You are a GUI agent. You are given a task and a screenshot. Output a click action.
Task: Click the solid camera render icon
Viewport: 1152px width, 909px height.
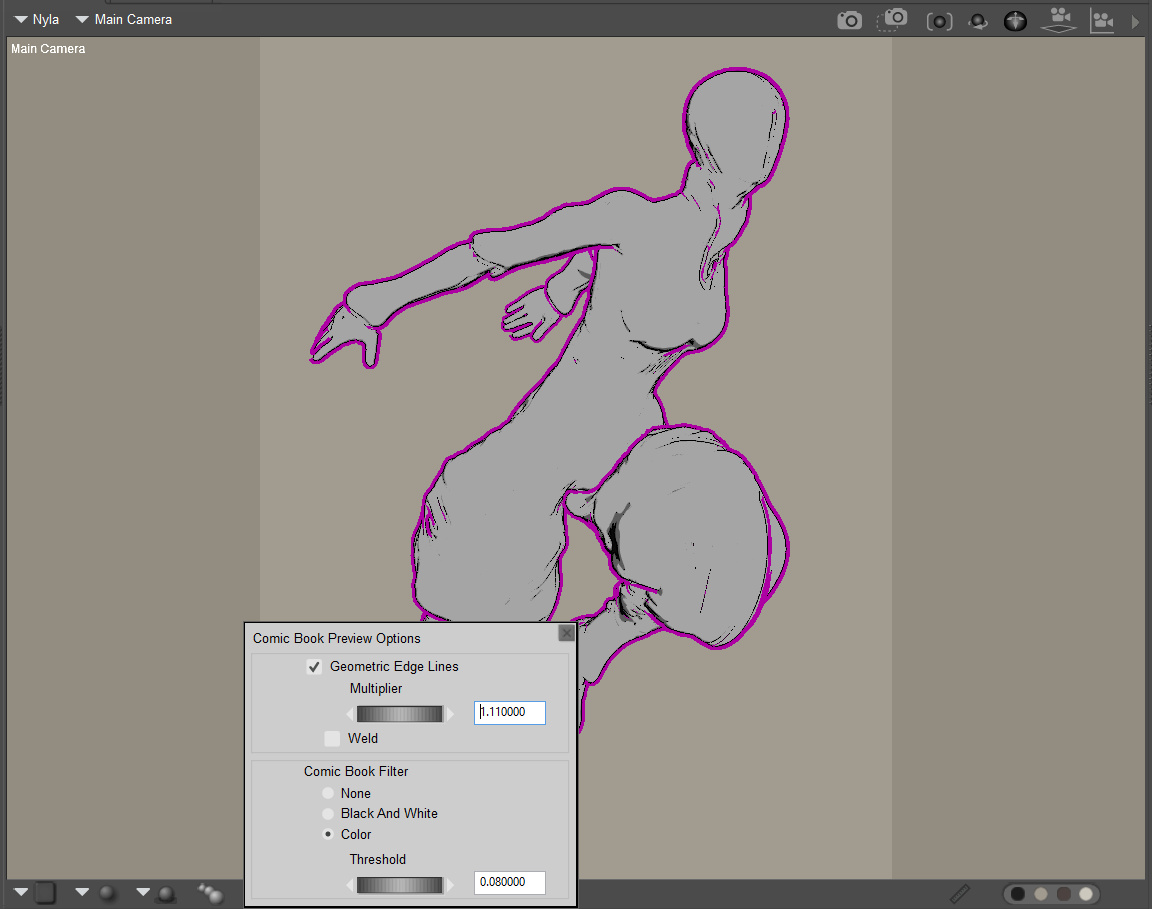(x=849, y=20)
